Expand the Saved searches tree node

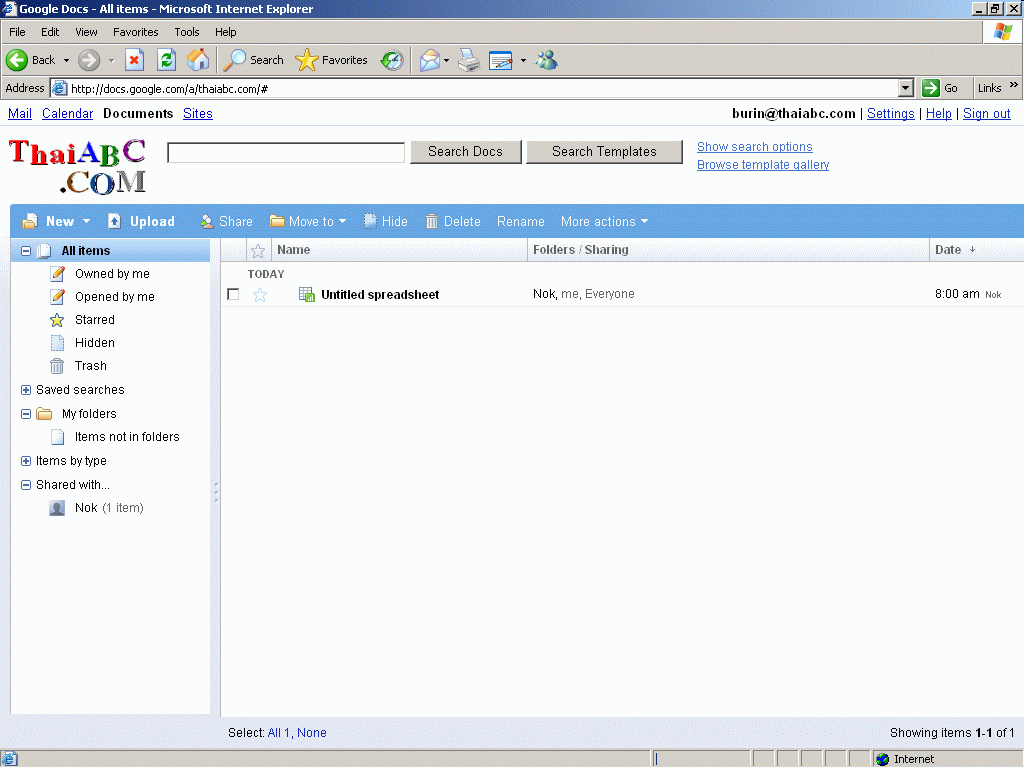tap(26, 390)
